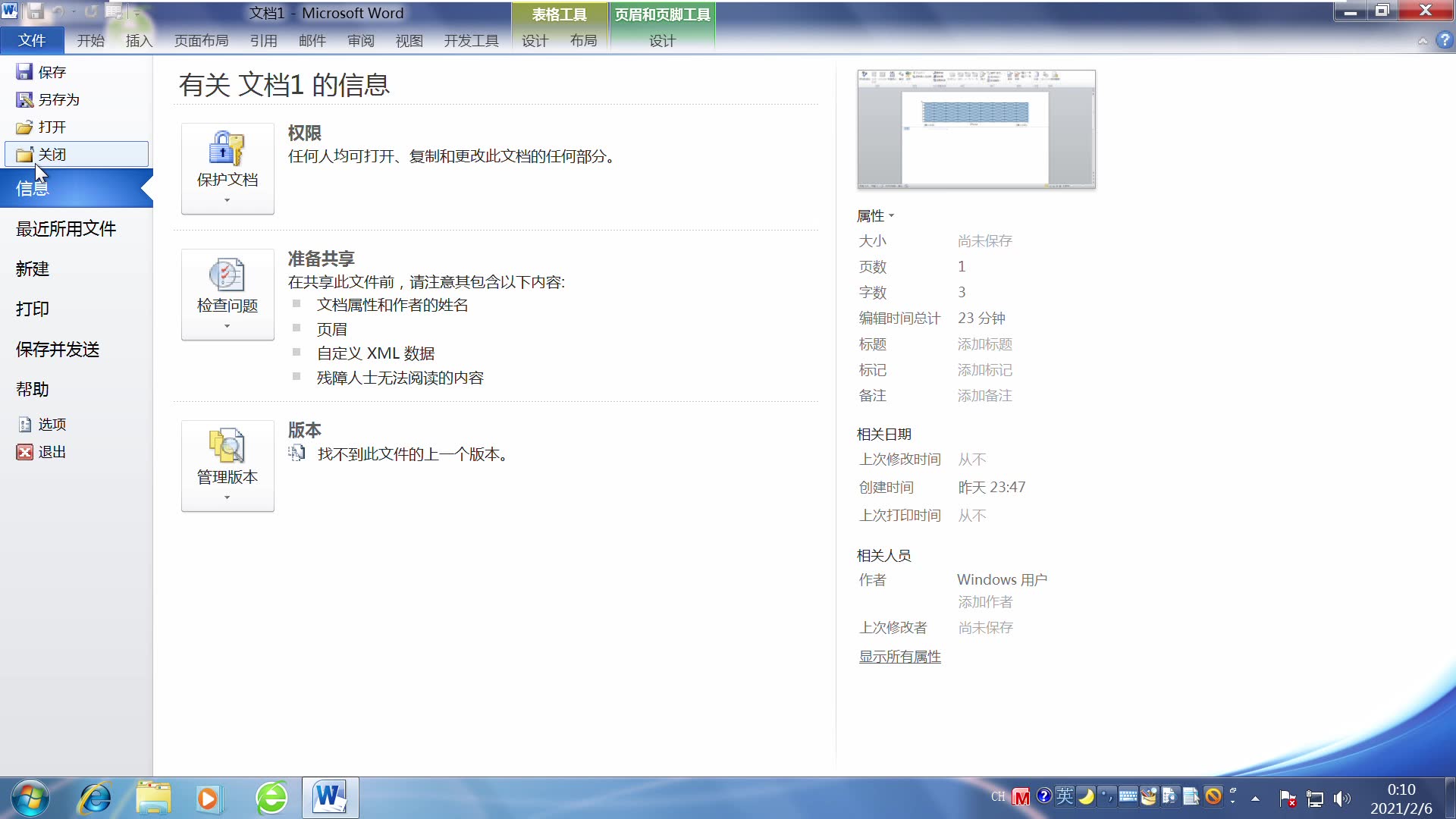The image size is (1456, 819).
Task: Click the network tray icon
Action: (x=1315, y=798)
